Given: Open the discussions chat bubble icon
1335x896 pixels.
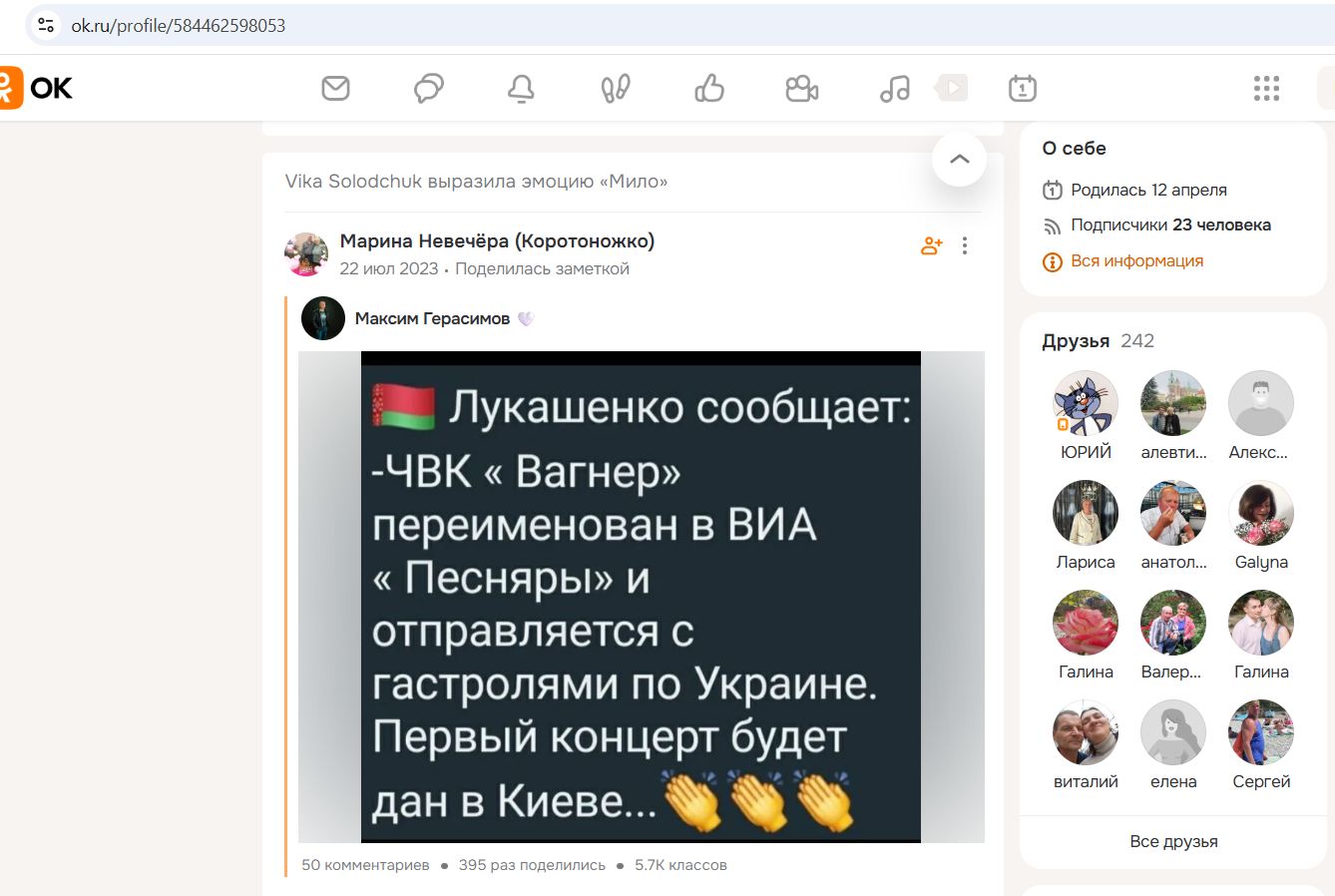Looking at the screenshot, I should tap(429, 89).
